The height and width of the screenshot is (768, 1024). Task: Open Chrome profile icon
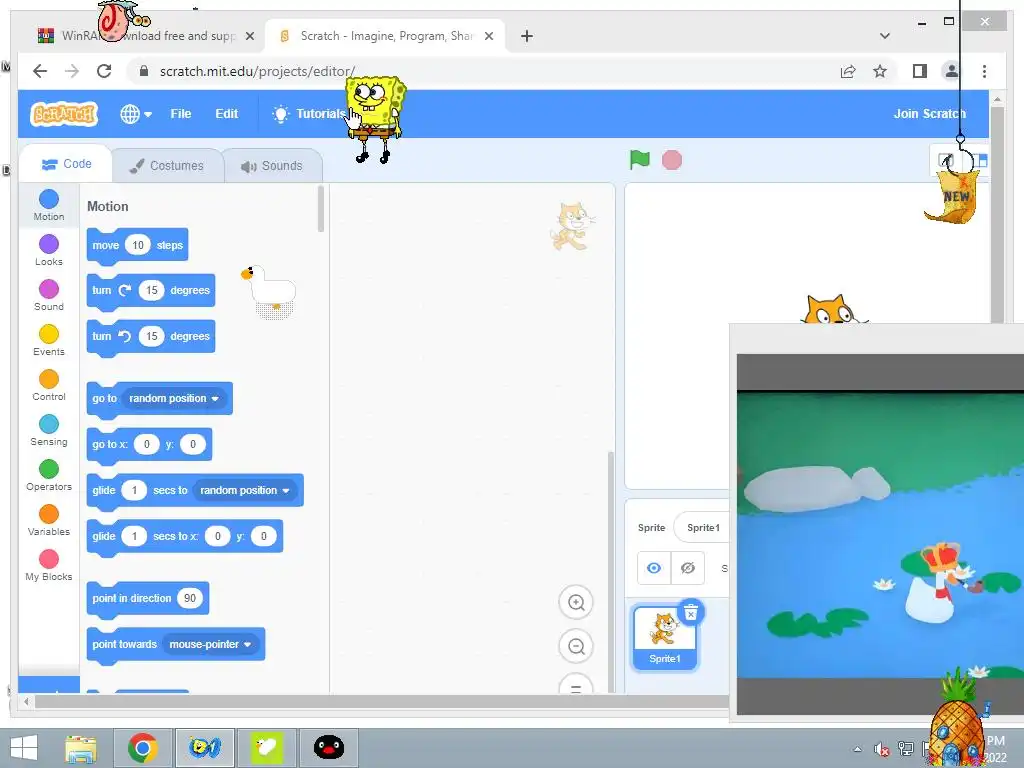(952, 71)
